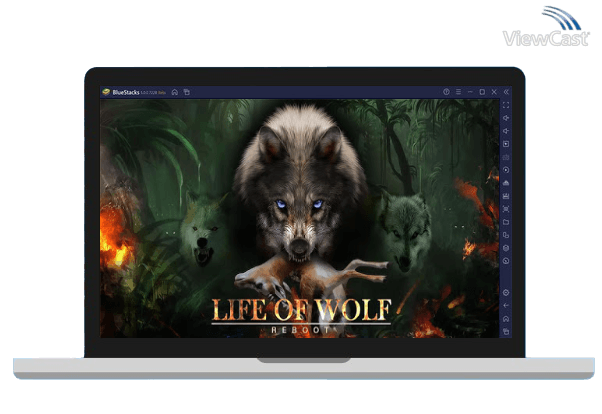
Task: Minimize the BlueStacks window
Action: [x=470, y=92]
